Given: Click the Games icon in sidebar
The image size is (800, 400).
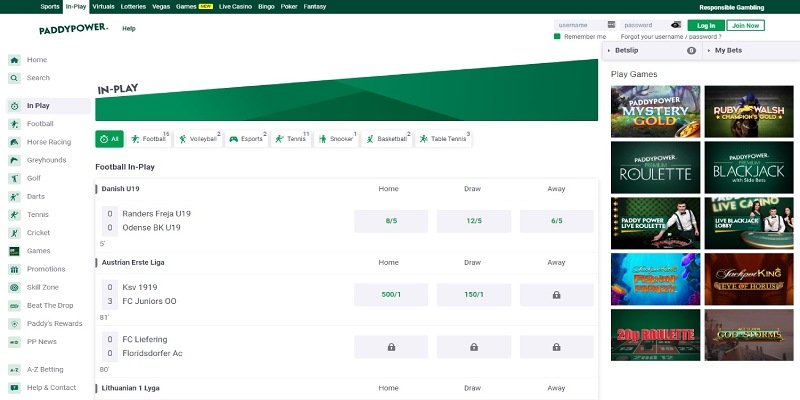Looking at the screenshot, I should point(14,251).
